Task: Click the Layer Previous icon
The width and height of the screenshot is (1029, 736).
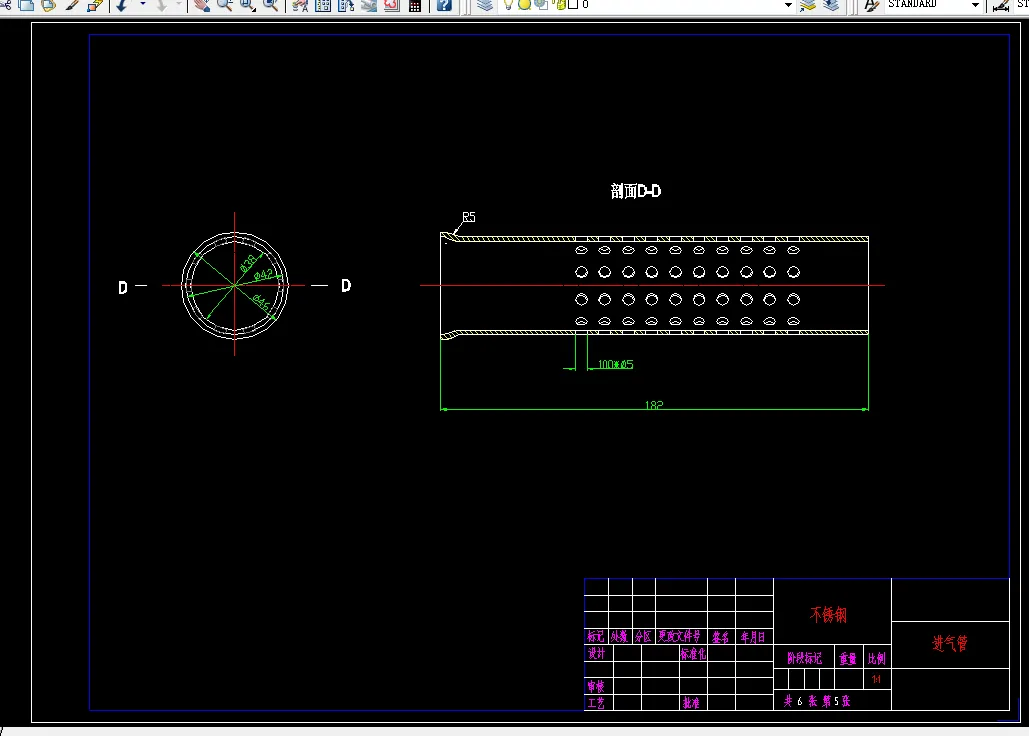Action: click(831, 5)
